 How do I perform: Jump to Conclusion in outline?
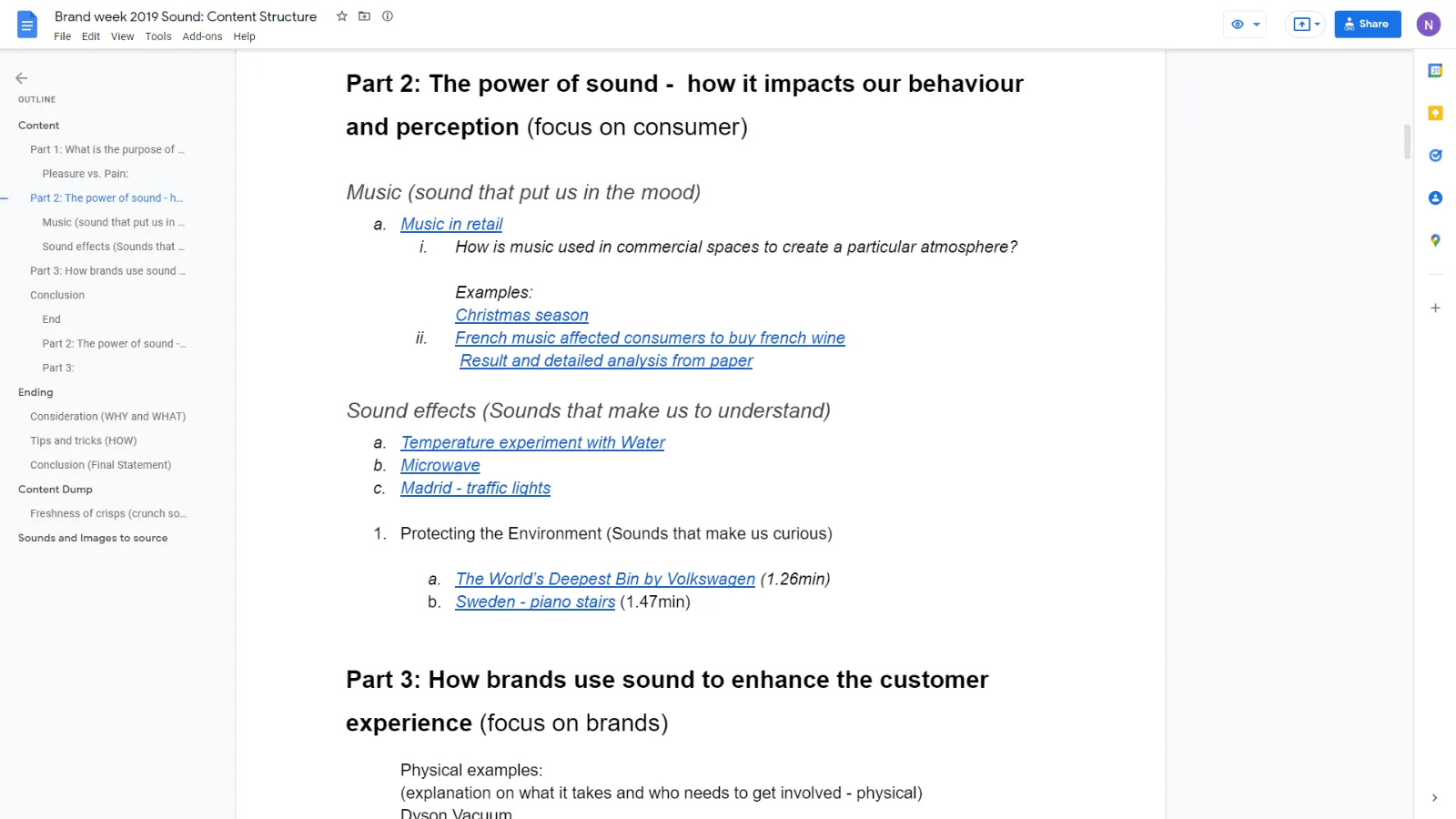coord(57,295)
